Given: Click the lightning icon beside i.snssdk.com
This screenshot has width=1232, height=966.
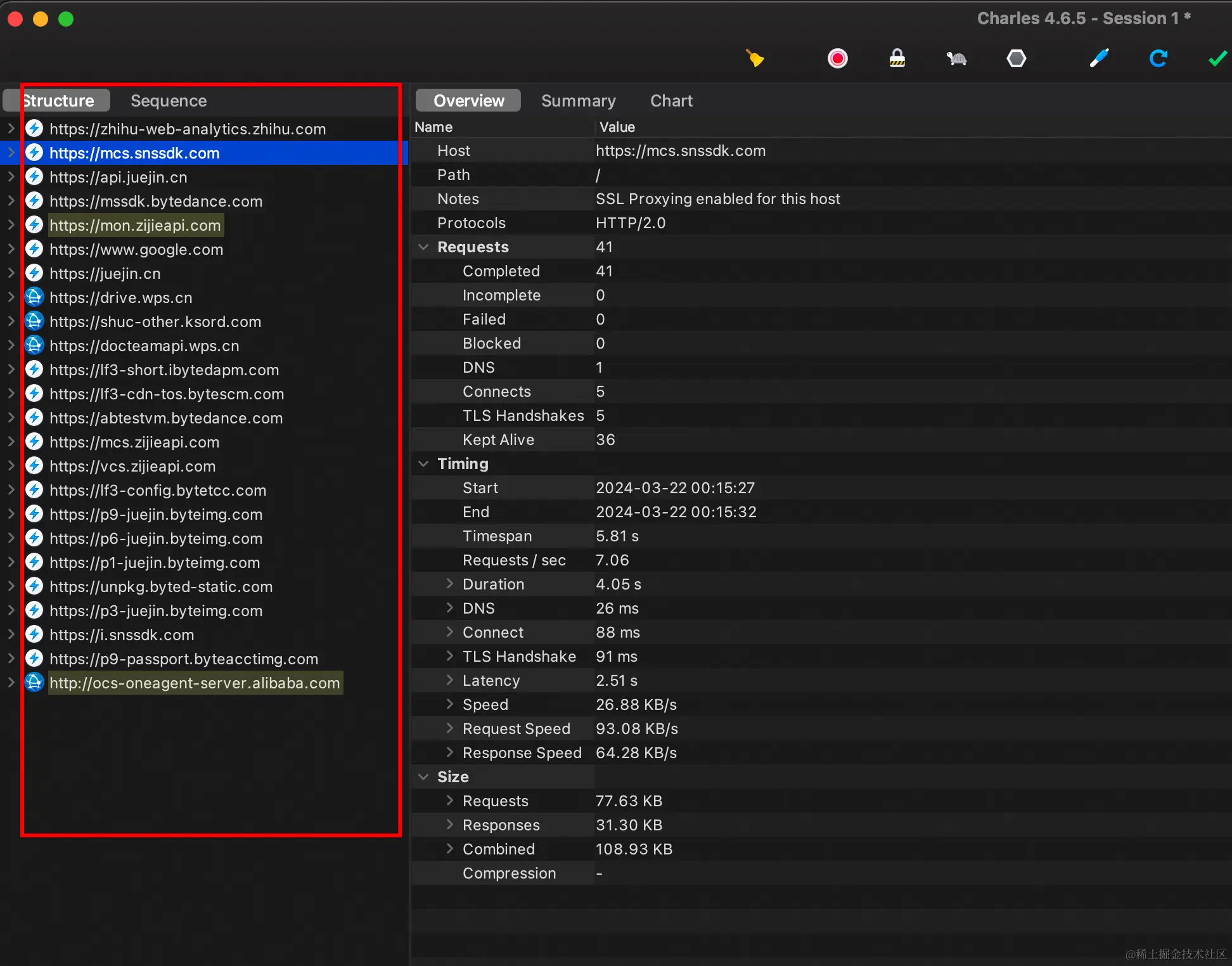Looking at the screenshot, I should tap(34, 634).
